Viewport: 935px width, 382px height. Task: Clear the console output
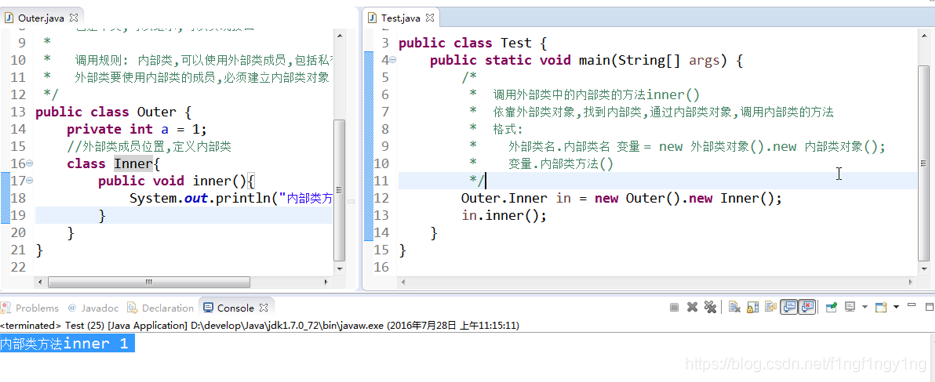735,307
